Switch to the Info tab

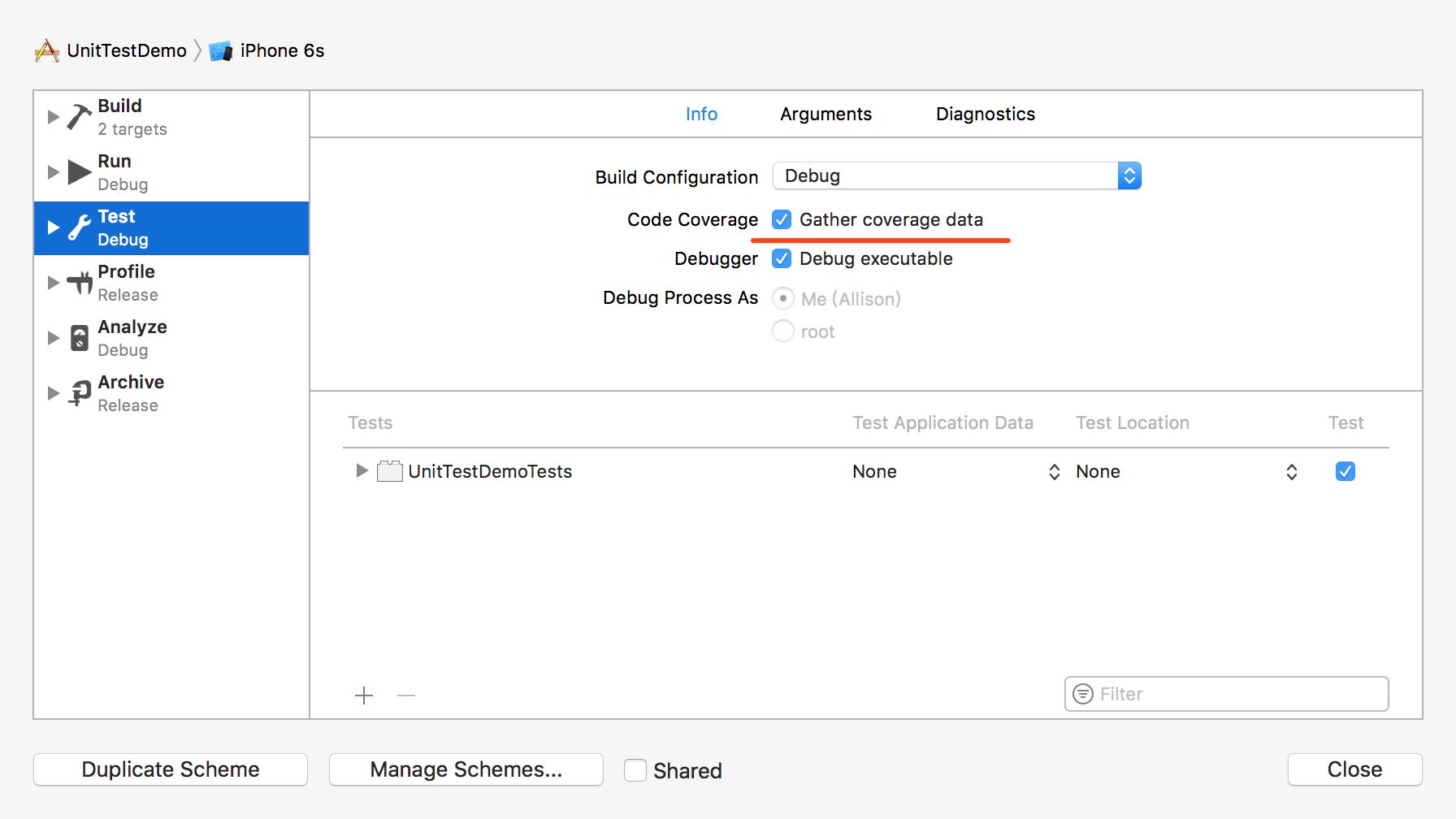701,114
